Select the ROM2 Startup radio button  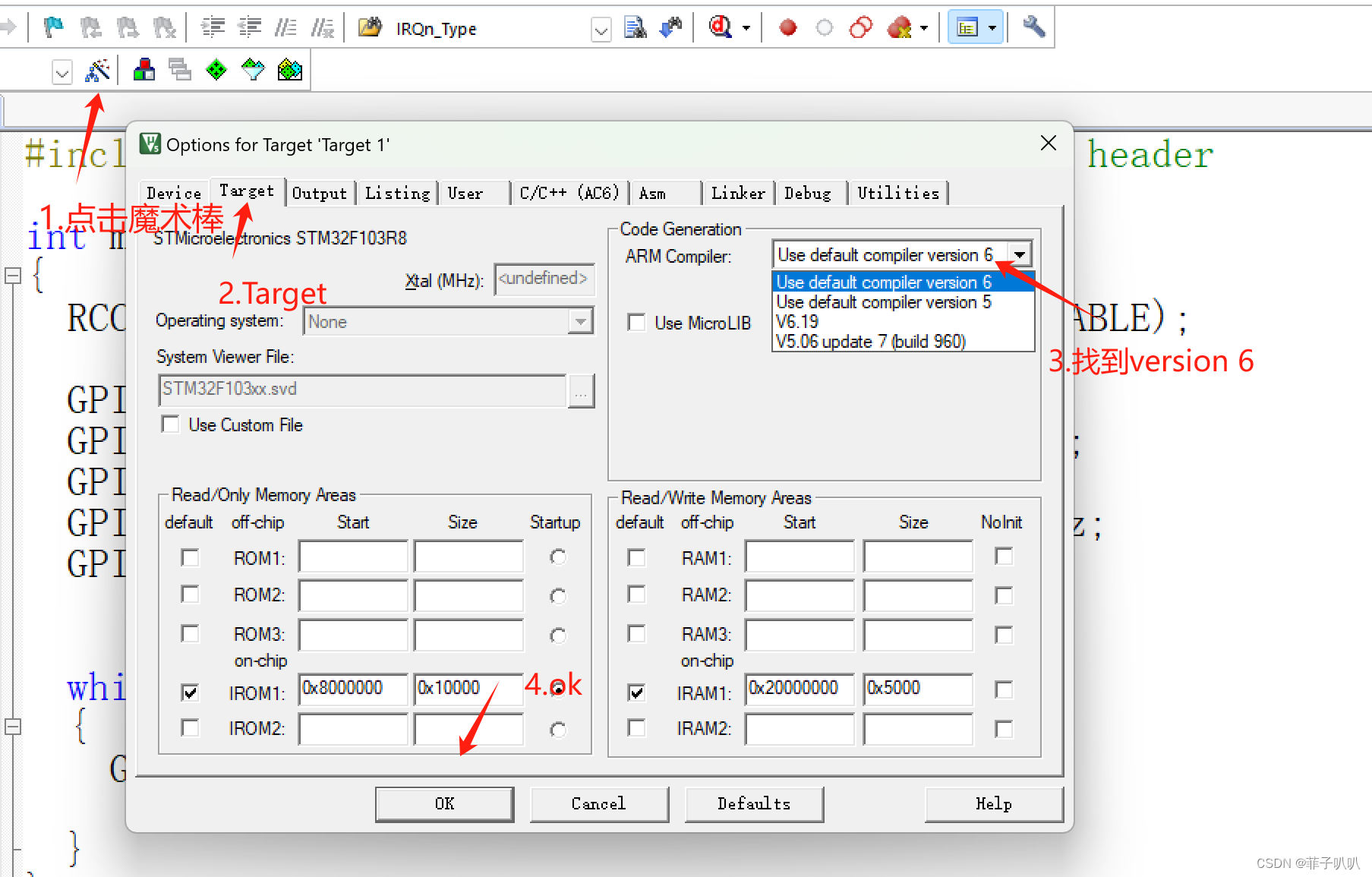coord(558,596)
